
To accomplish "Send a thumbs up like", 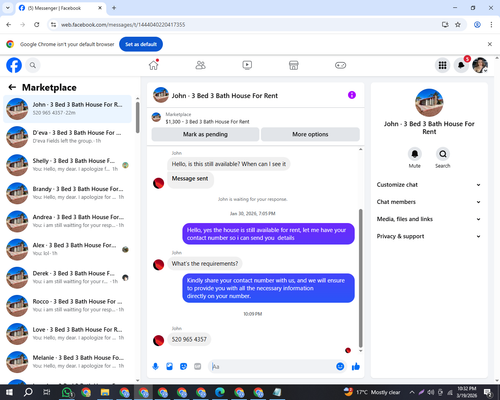I will tap(356, 367).
